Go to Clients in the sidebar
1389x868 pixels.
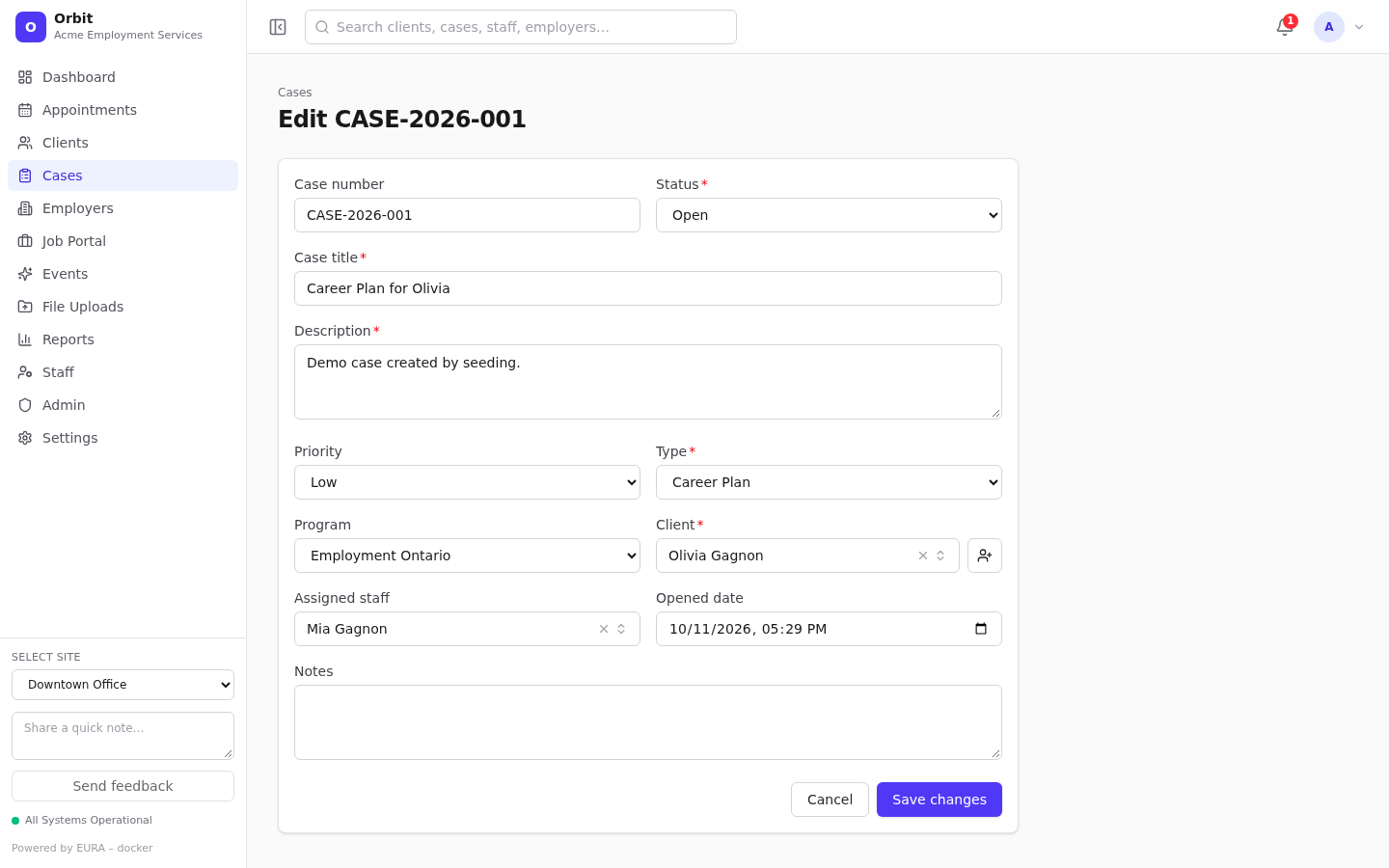123,143
